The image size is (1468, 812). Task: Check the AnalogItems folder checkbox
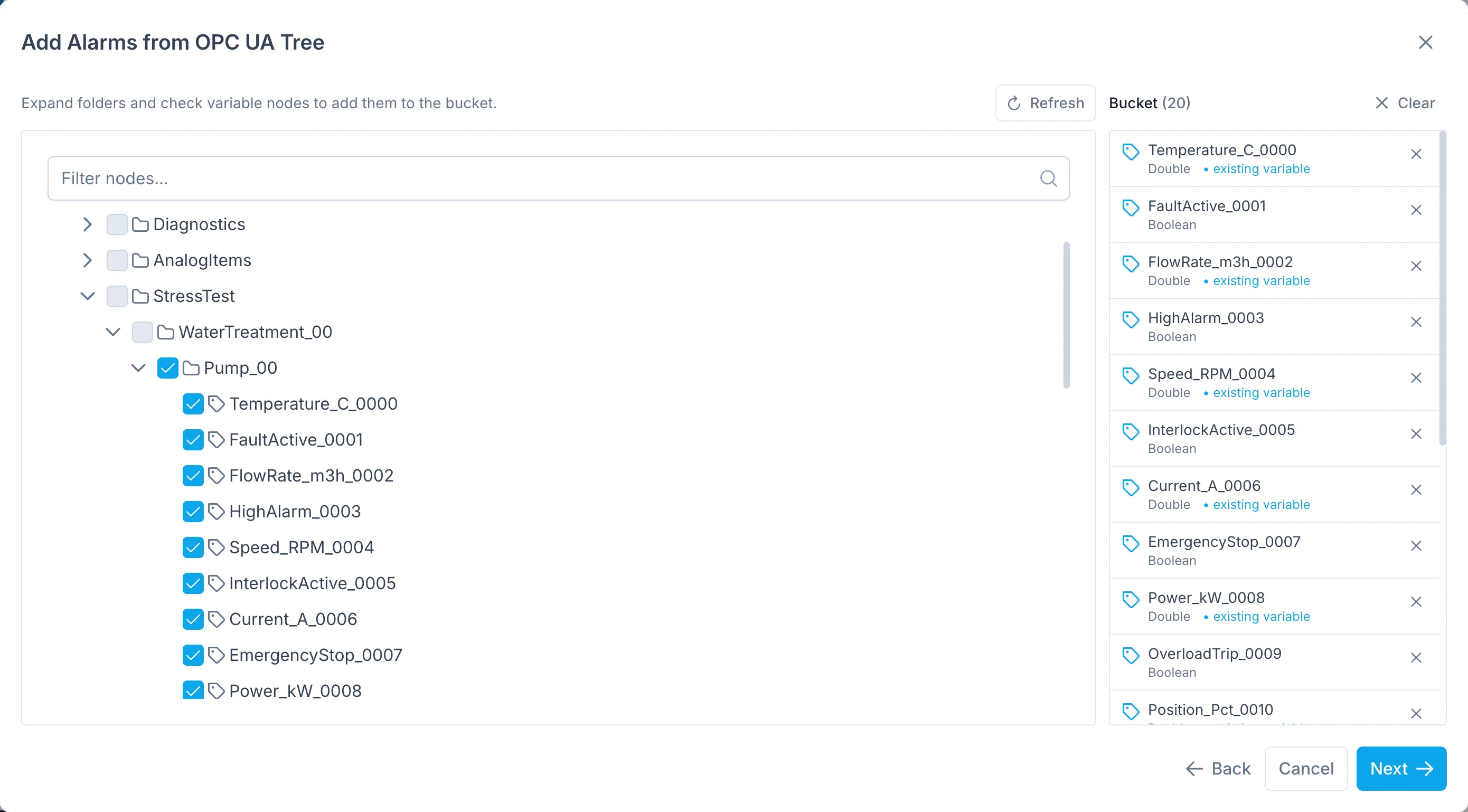(117, 260)
